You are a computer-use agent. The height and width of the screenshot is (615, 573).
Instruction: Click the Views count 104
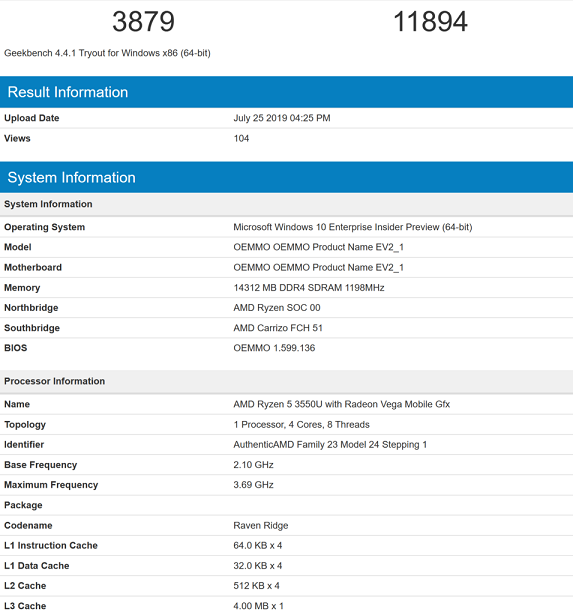pos(241,138)
